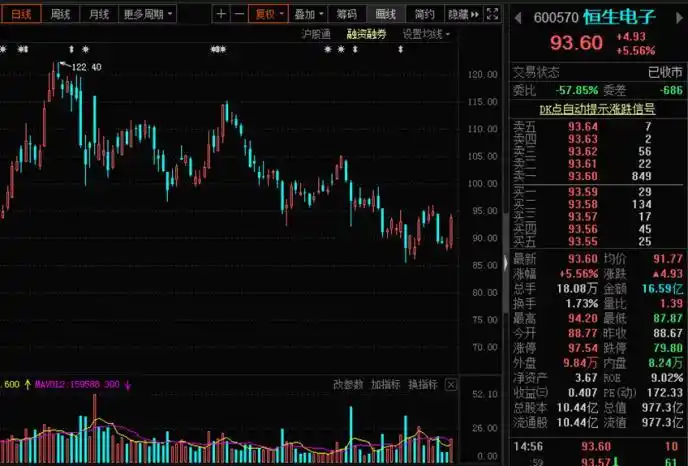Switch to the 周线 weekly chart tab
The width and height of the screenshot is (688, 466).
[60, 14]
